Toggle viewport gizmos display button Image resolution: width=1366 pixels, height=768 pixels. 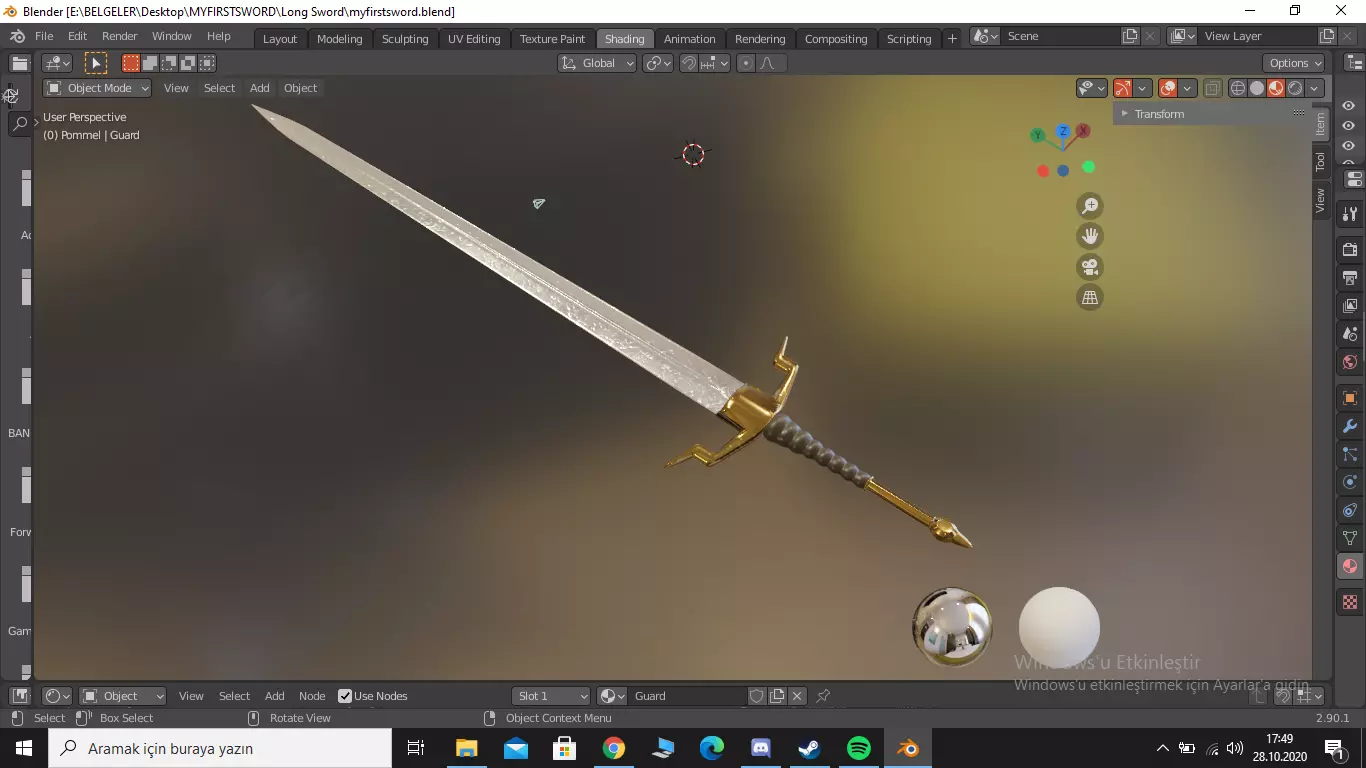1123,88
